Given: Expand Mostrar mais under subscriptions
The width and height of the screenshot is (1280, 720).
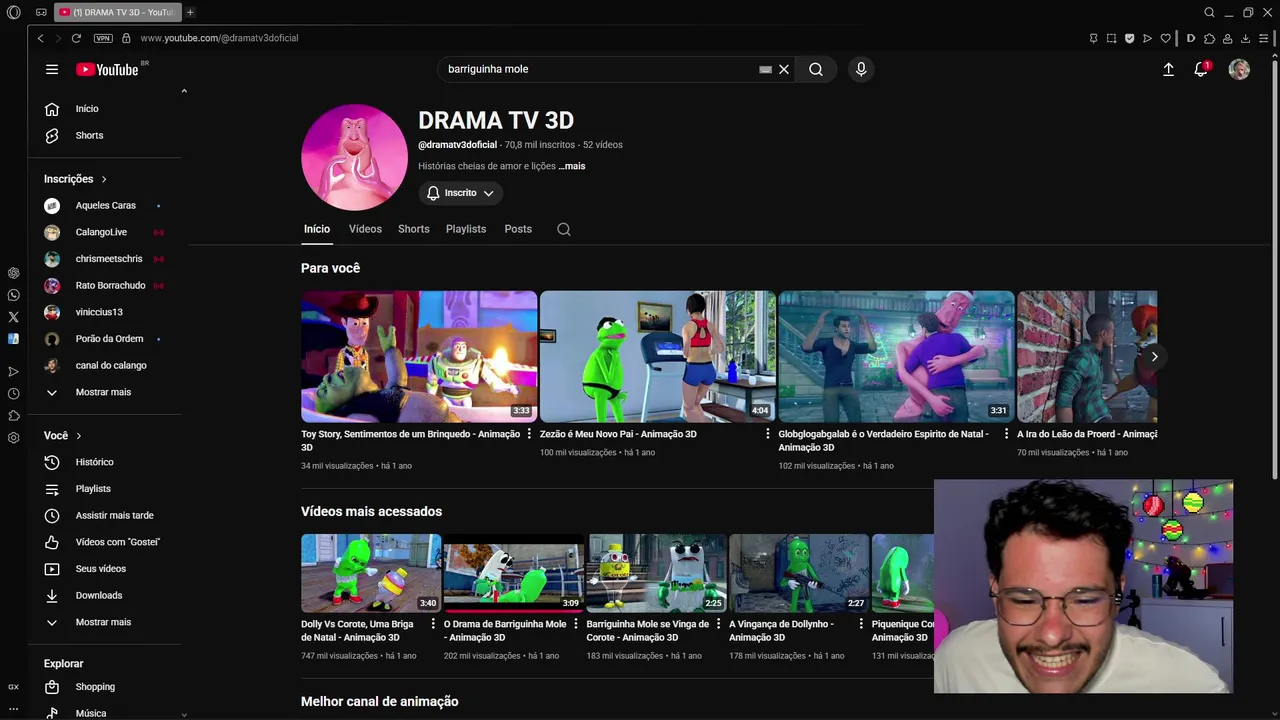Looking at the screenshot, I should [103, 392].
